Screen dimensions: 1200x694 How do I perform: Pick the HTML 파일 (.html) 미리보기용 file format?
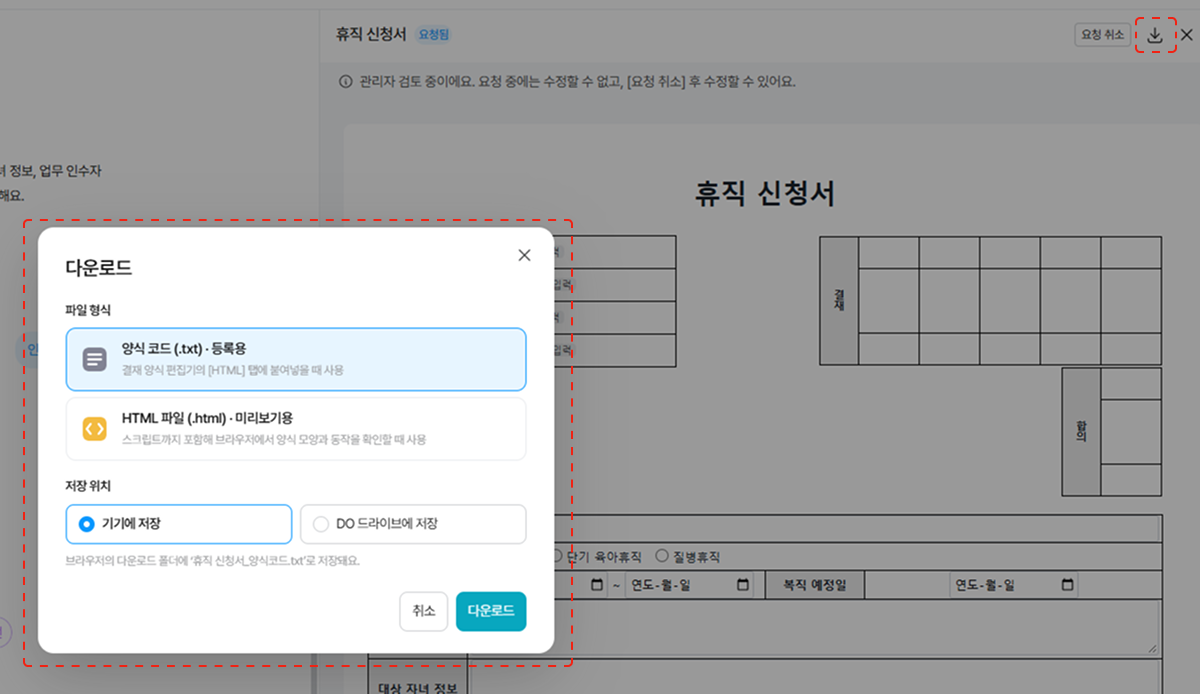click(x=296, y=429)
